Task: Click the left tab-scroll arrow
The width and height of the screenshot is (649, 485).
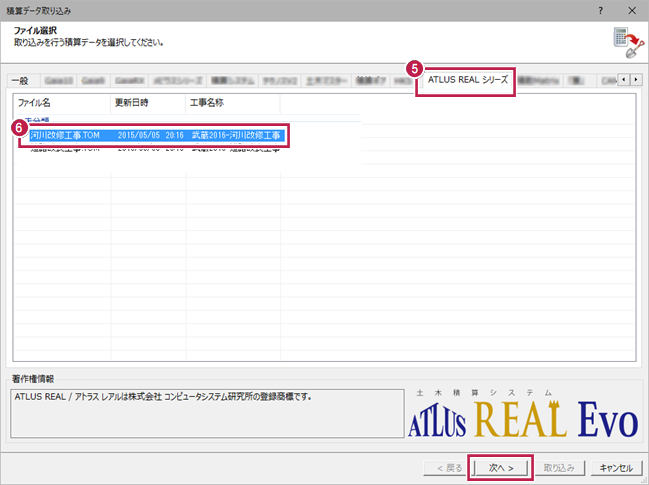Action: (623, 79)
